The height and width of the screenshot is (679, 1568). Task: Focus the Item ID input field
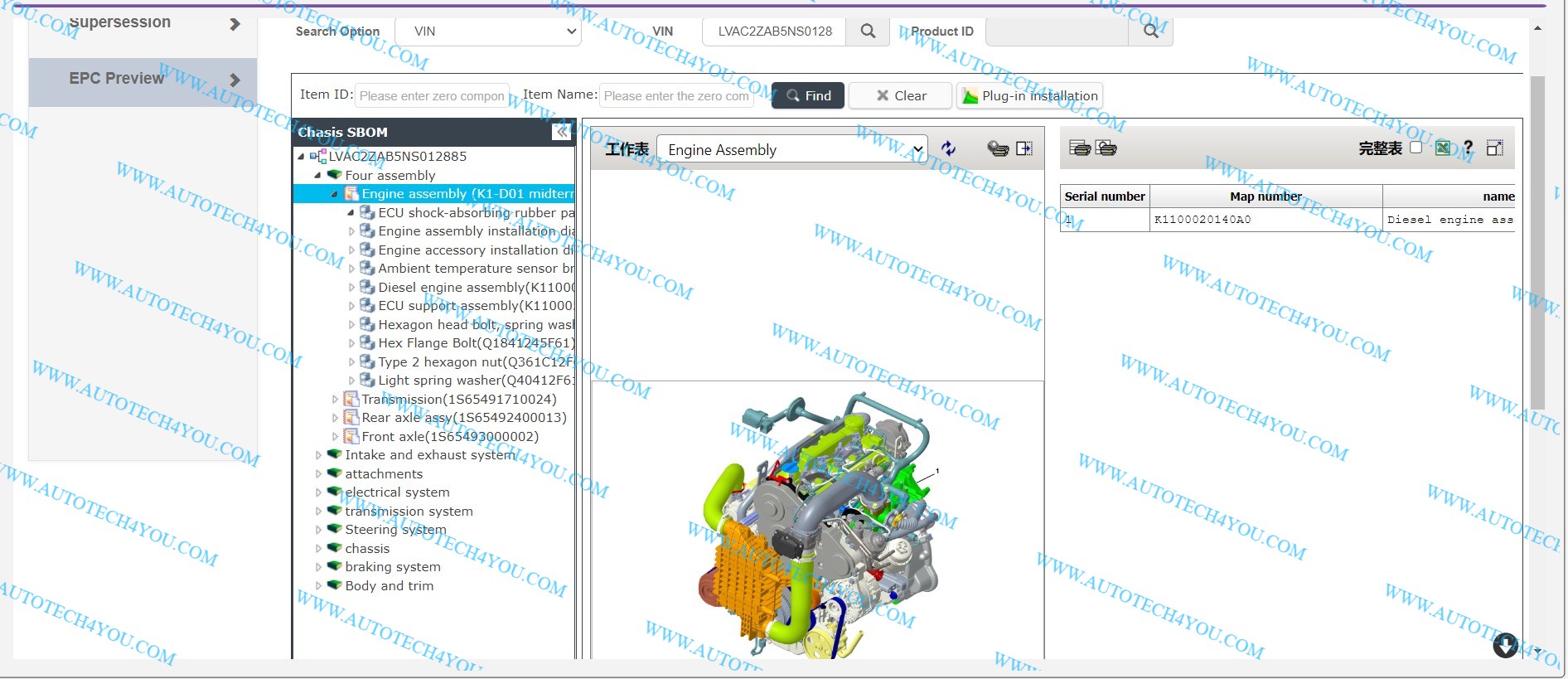tap(432, 96)
